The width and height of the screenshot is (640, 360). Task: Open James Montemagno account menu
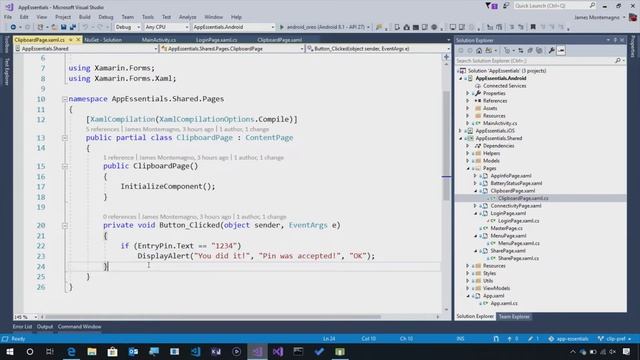[600, 18]
